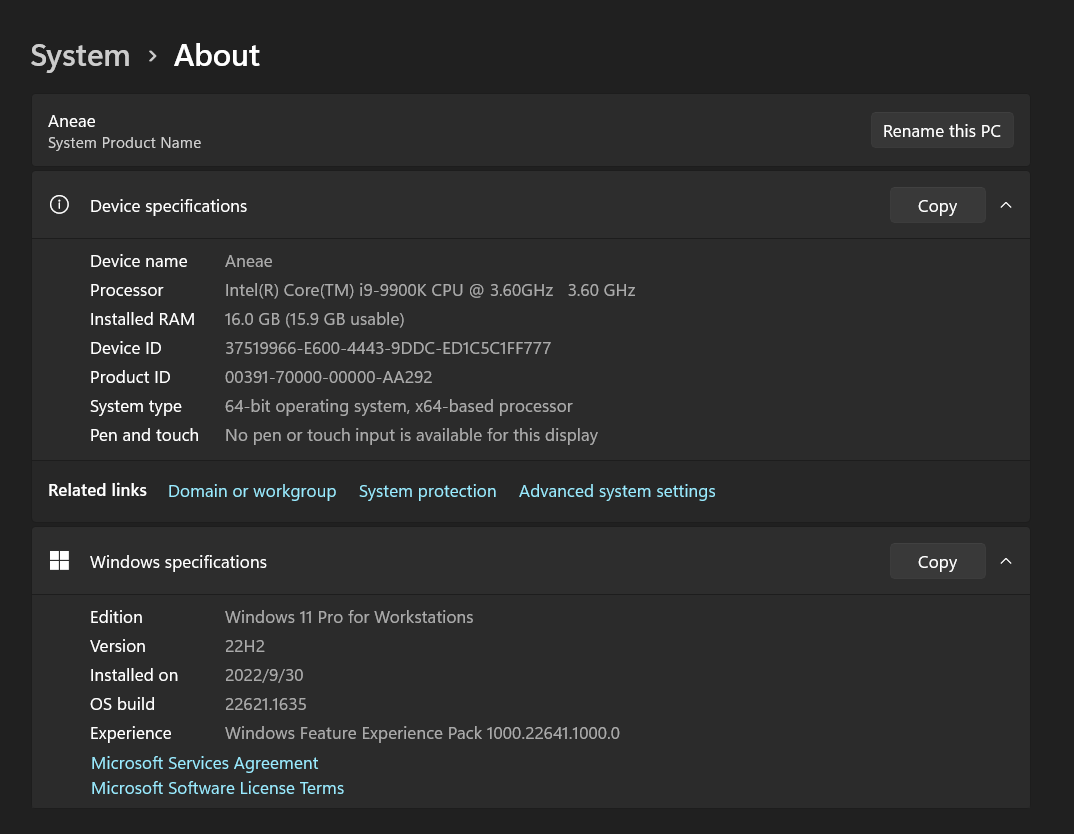Select the System breadcrumb link
Screen dimensions: 1074x834
[80, 55]
